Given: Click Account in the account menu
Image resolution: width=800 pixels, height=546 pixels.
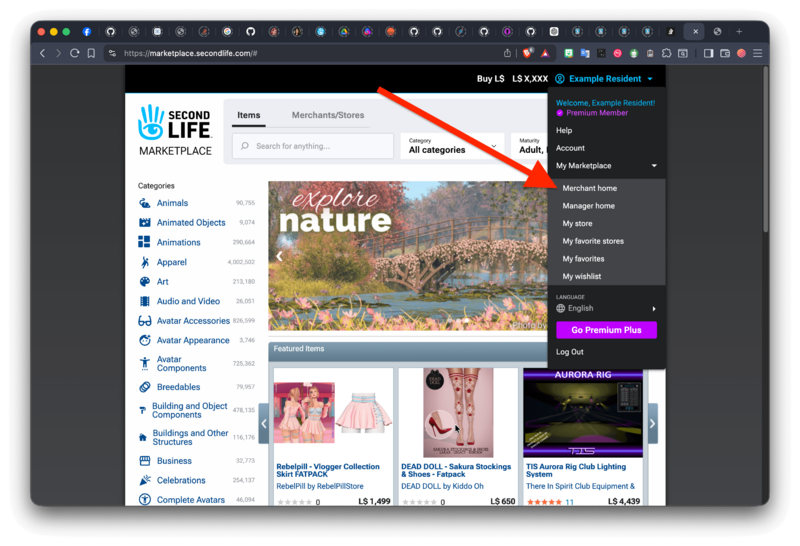Looking at the screenshot, I should [570, 148].
